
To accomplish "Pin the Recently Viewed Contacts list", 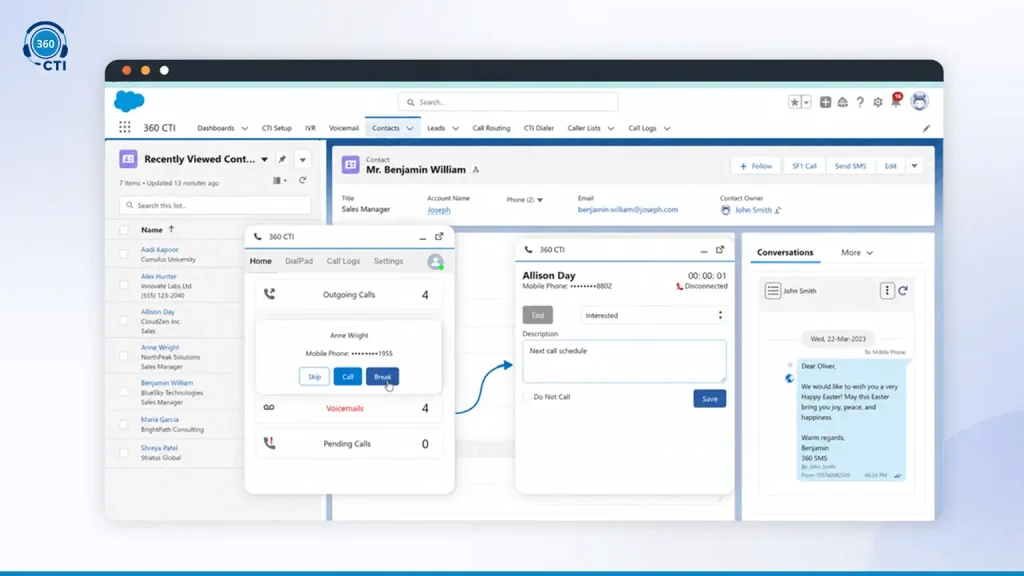I will click(282, 159).
